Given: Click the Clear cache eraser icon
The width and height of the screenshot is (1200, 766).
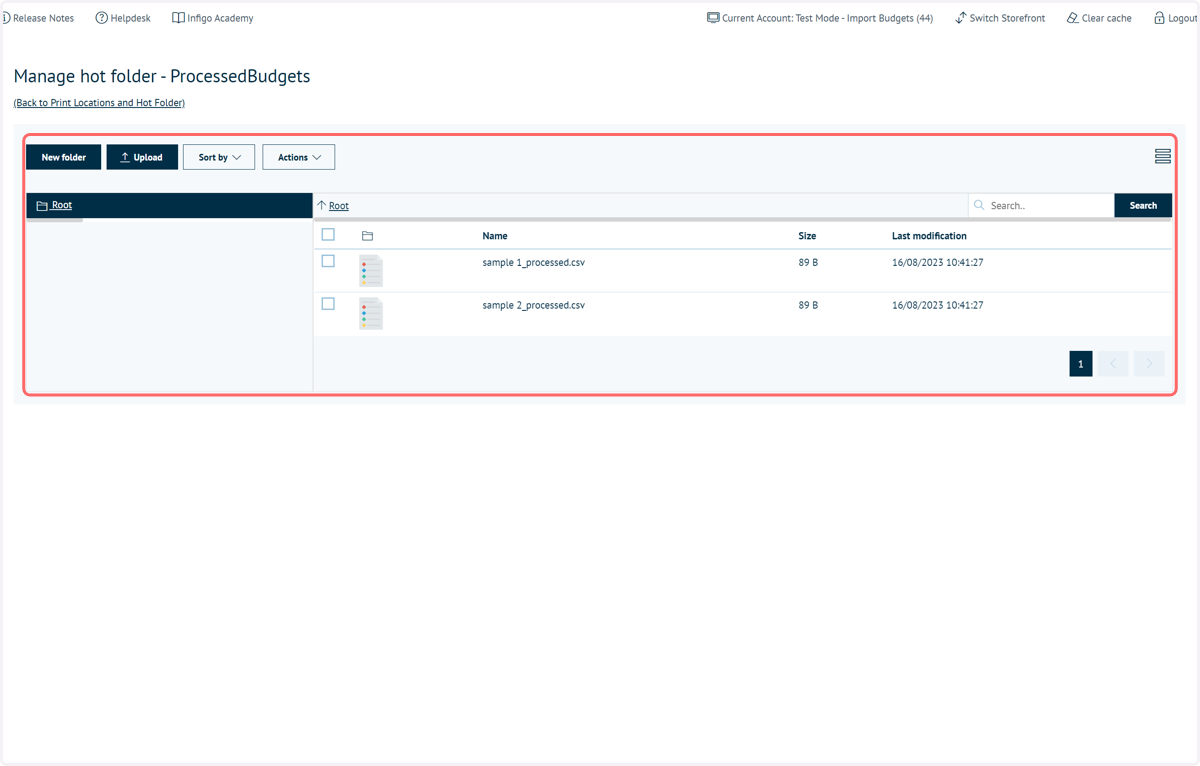Looking at the screenshot, I should (x=1072, y=18).
